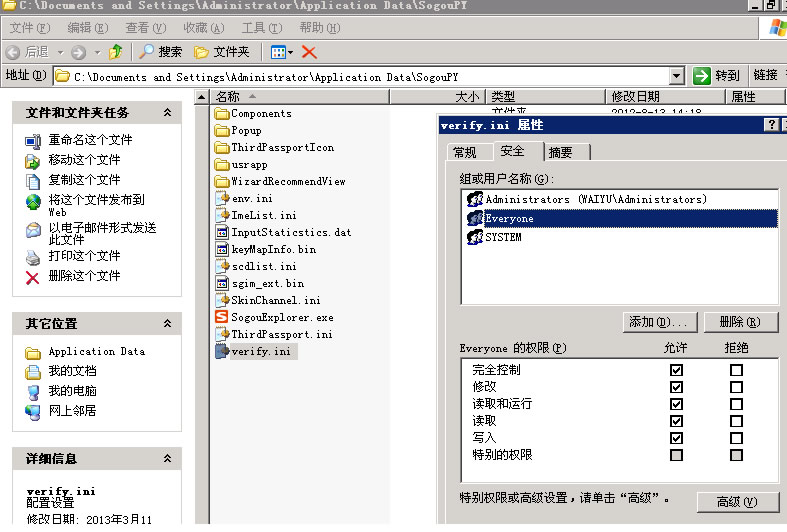This screenshot has width=787, height=532.
Task: Uncheck Allow for 读取
Action: (677, 421)
